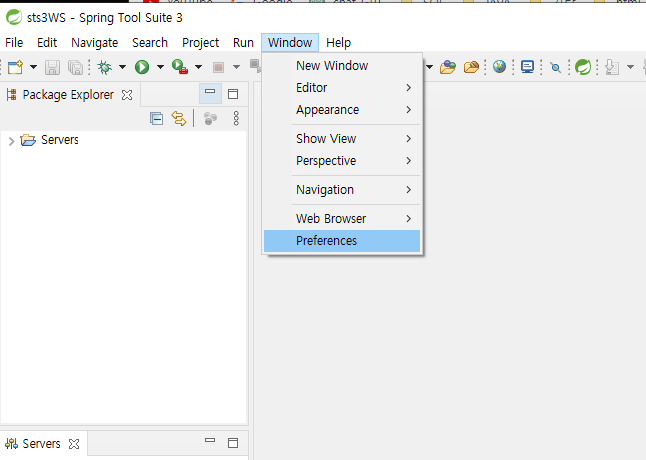Select the Package Explorer tab
Image resolution: width=646 pixels, height=460 pixels.
pos(68,95)
